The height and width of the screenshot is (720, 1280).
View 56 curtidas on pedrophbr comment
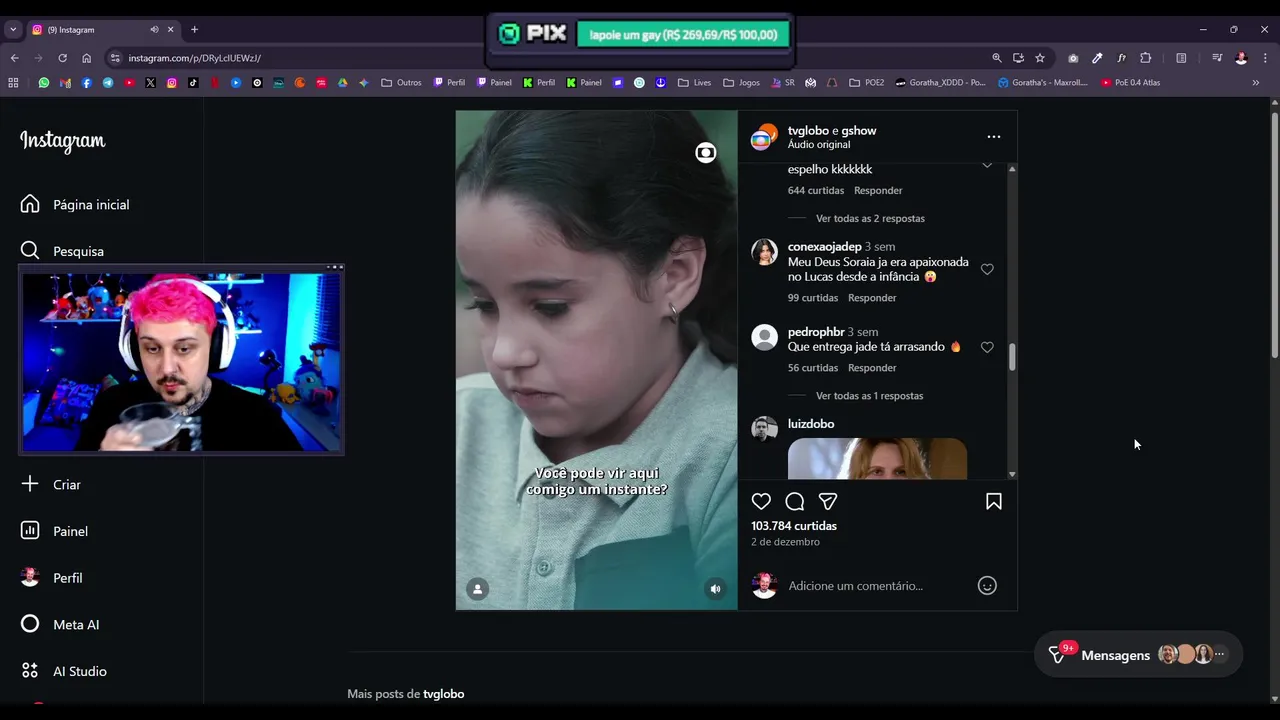813,368
